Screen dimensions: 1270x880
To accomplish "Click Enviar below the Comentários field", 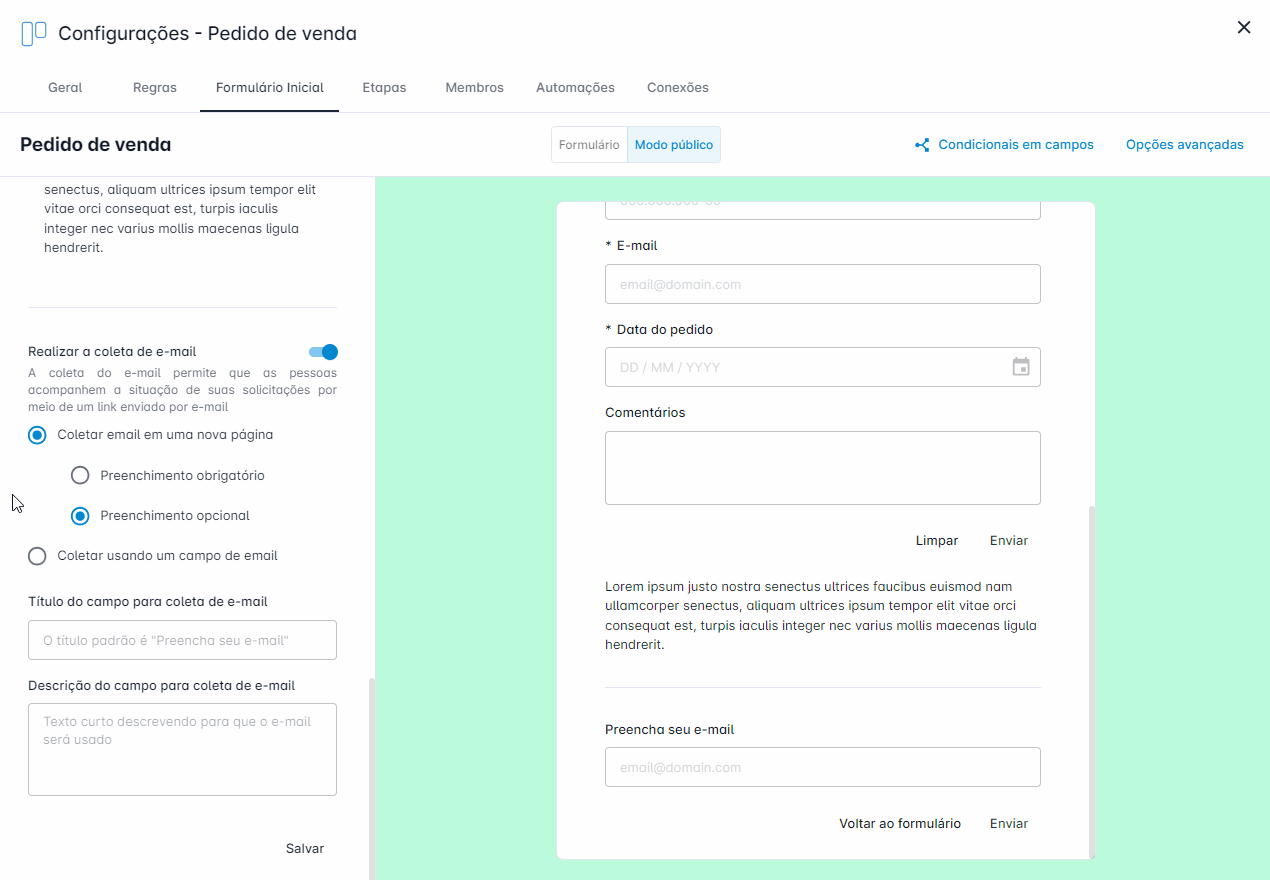I will pyautogui.click(x=1009, y=540).
